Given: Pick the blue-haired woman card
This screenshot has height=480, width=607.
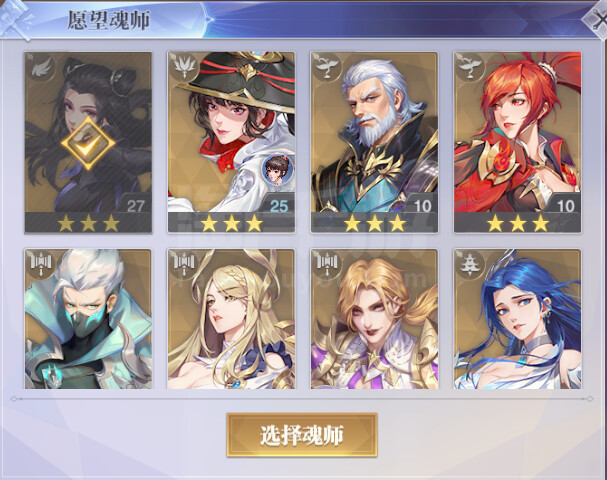Looking at the screenshot, I should (x=517, y=319).
